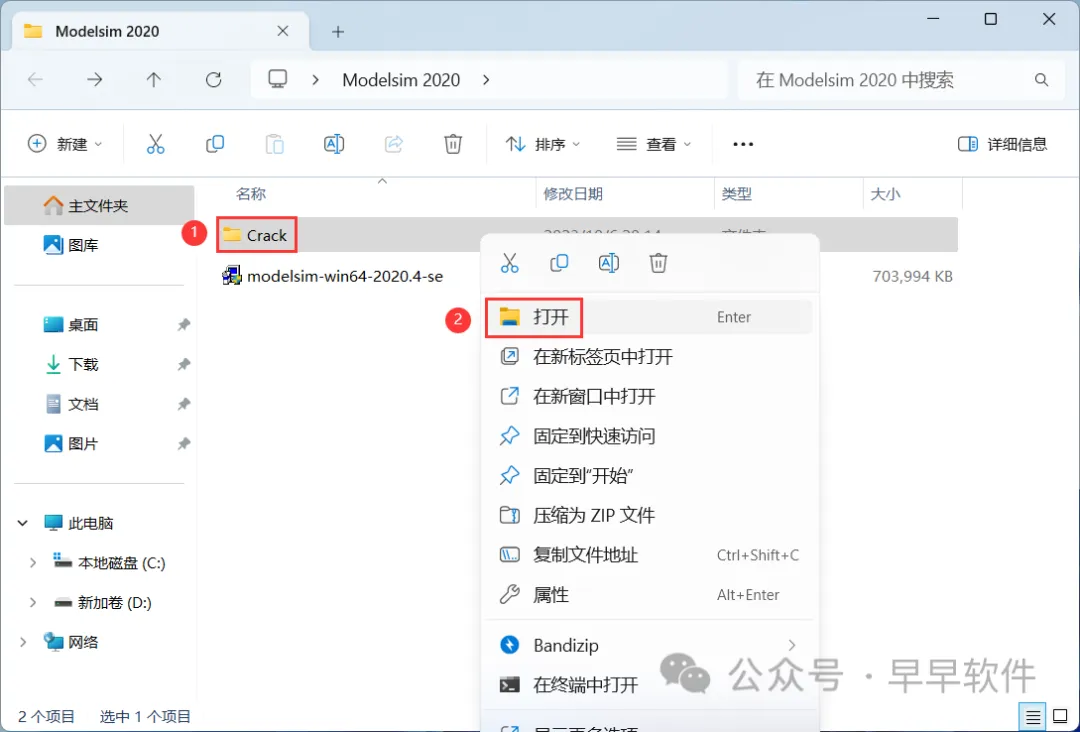Click the Paste icon in the toolbar
The image size is (1080, 732).
coord(274,144)
